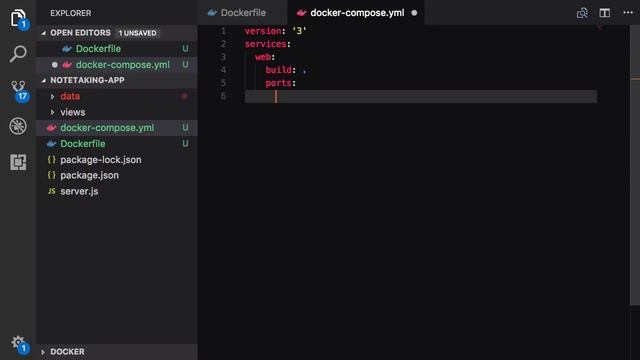The image size is (640, 360).
Task: Click unsaved dot beside docker-compose.yml in Open Editors
Action: (54, 65)
